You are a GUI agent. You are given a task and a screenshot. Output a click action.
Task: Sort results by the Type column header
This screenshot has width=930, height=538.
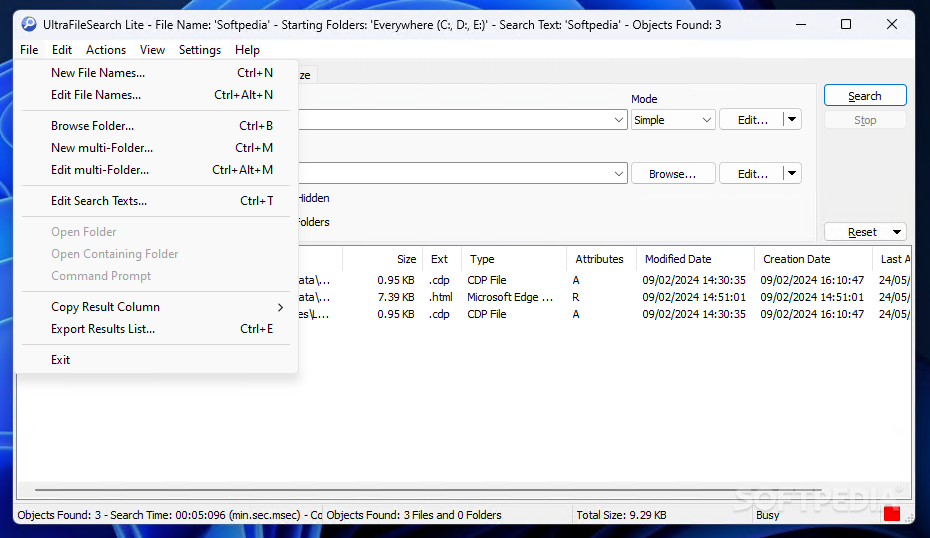tap(514, 259)
